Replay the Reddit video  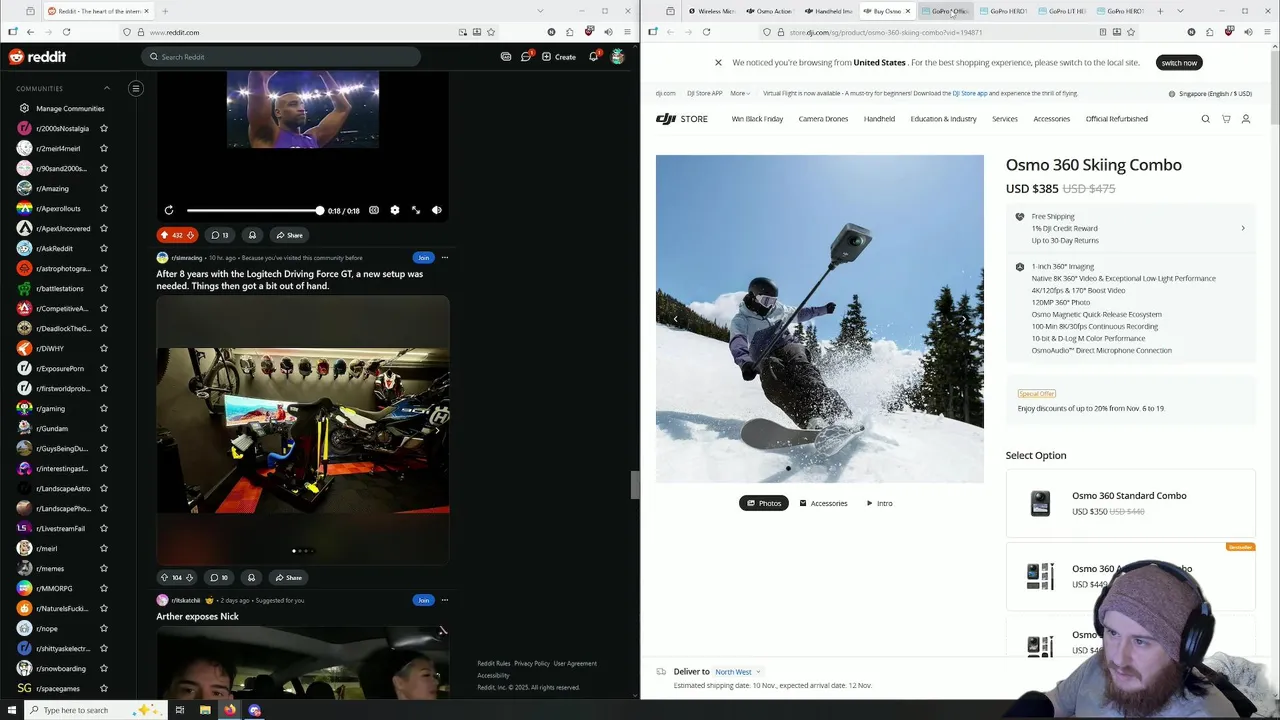[169, 210]
